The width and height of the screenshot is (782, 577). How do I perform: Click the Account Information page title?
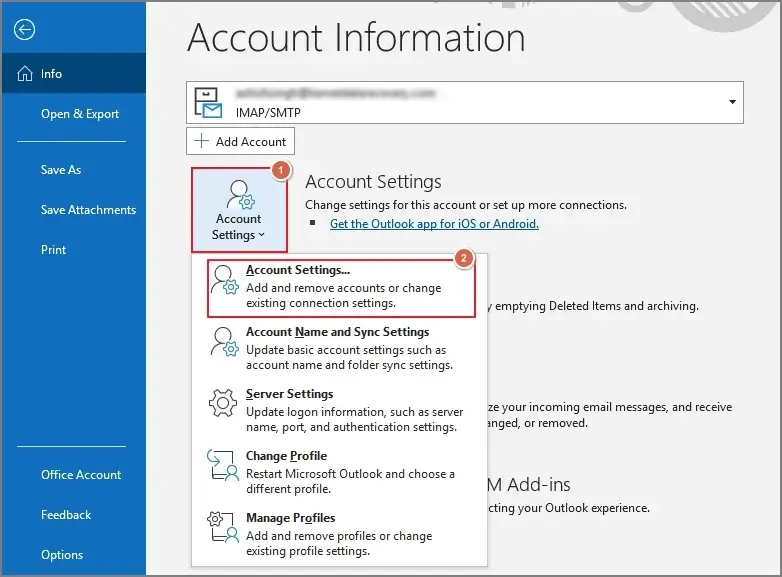(x=356, y=37)
